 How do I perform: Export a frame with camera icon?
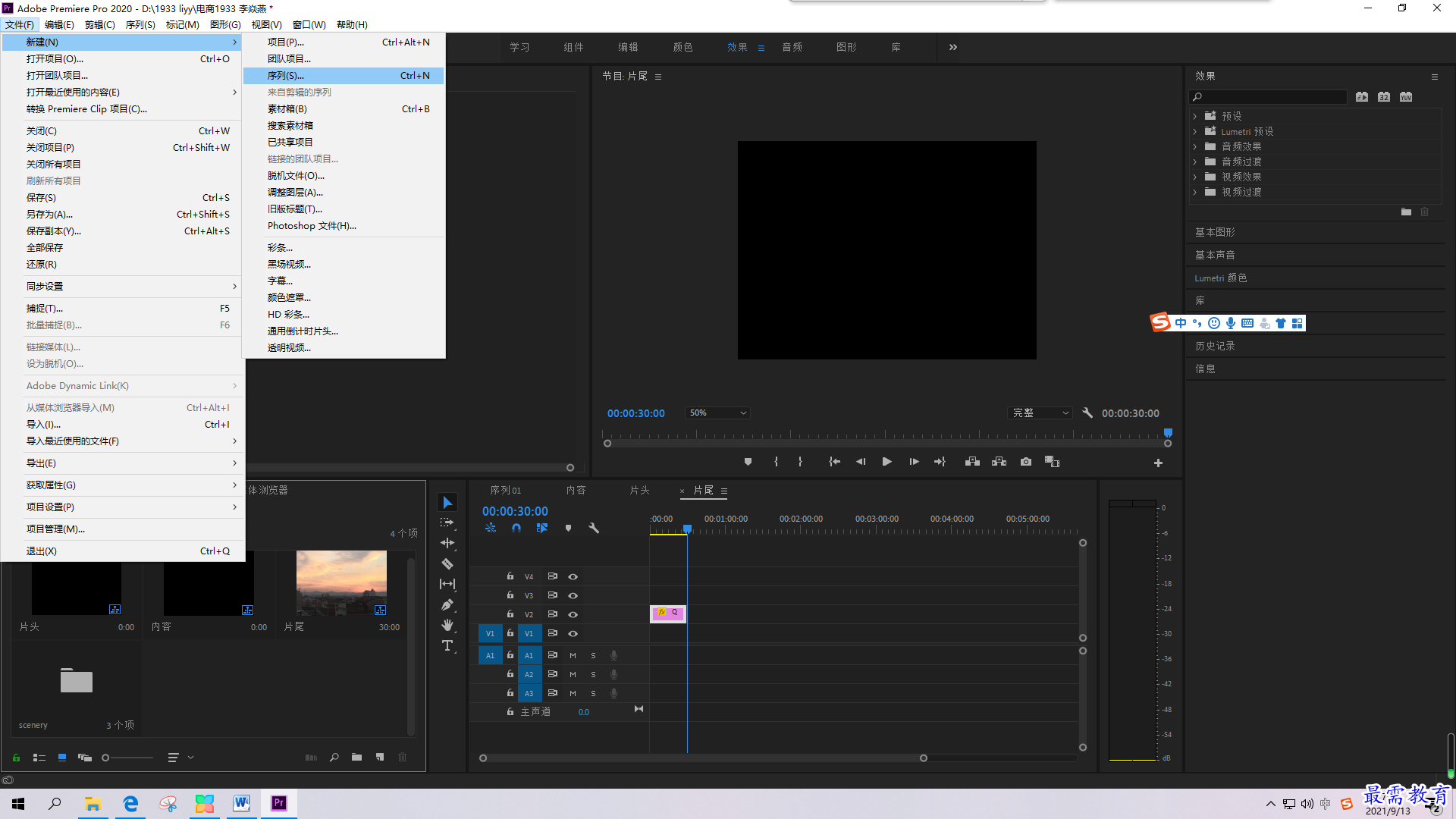tap(1026, 462)
